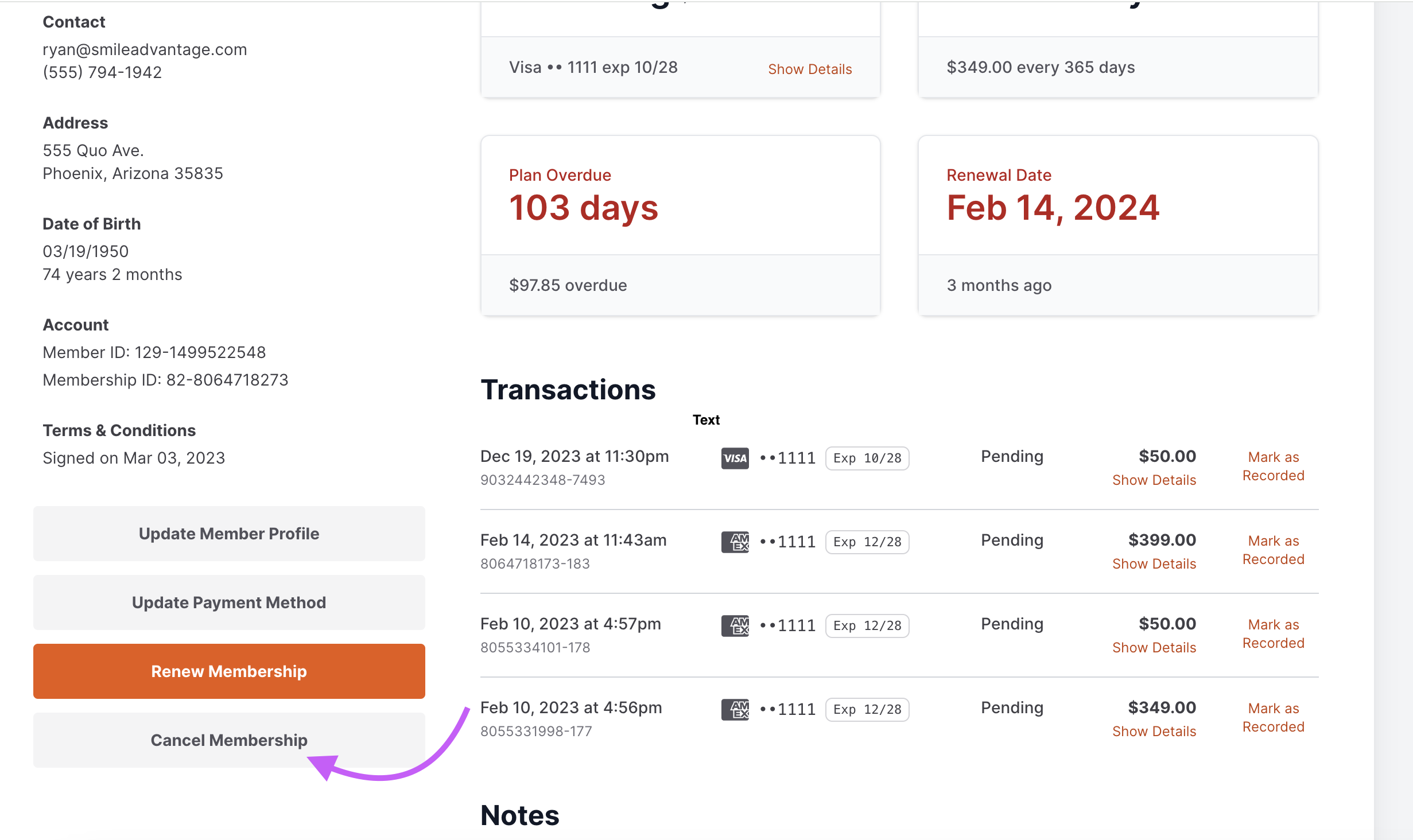The height and width of the screenshot is (840, 1413).
Task: Click the Transactions heading
Action: pos(568,390)
